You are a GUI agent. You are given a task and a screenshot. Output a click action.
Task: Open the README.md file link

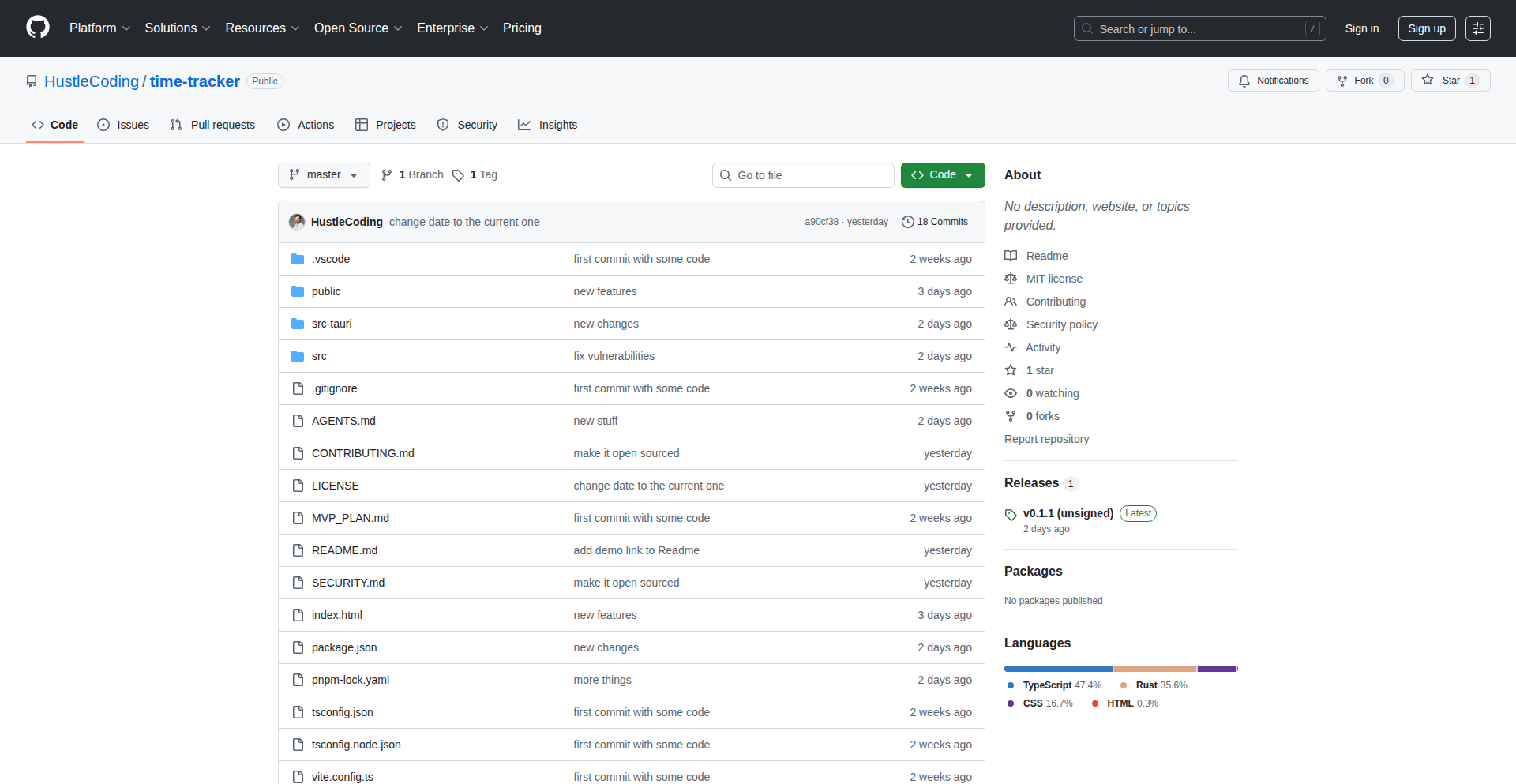[344, 550]
